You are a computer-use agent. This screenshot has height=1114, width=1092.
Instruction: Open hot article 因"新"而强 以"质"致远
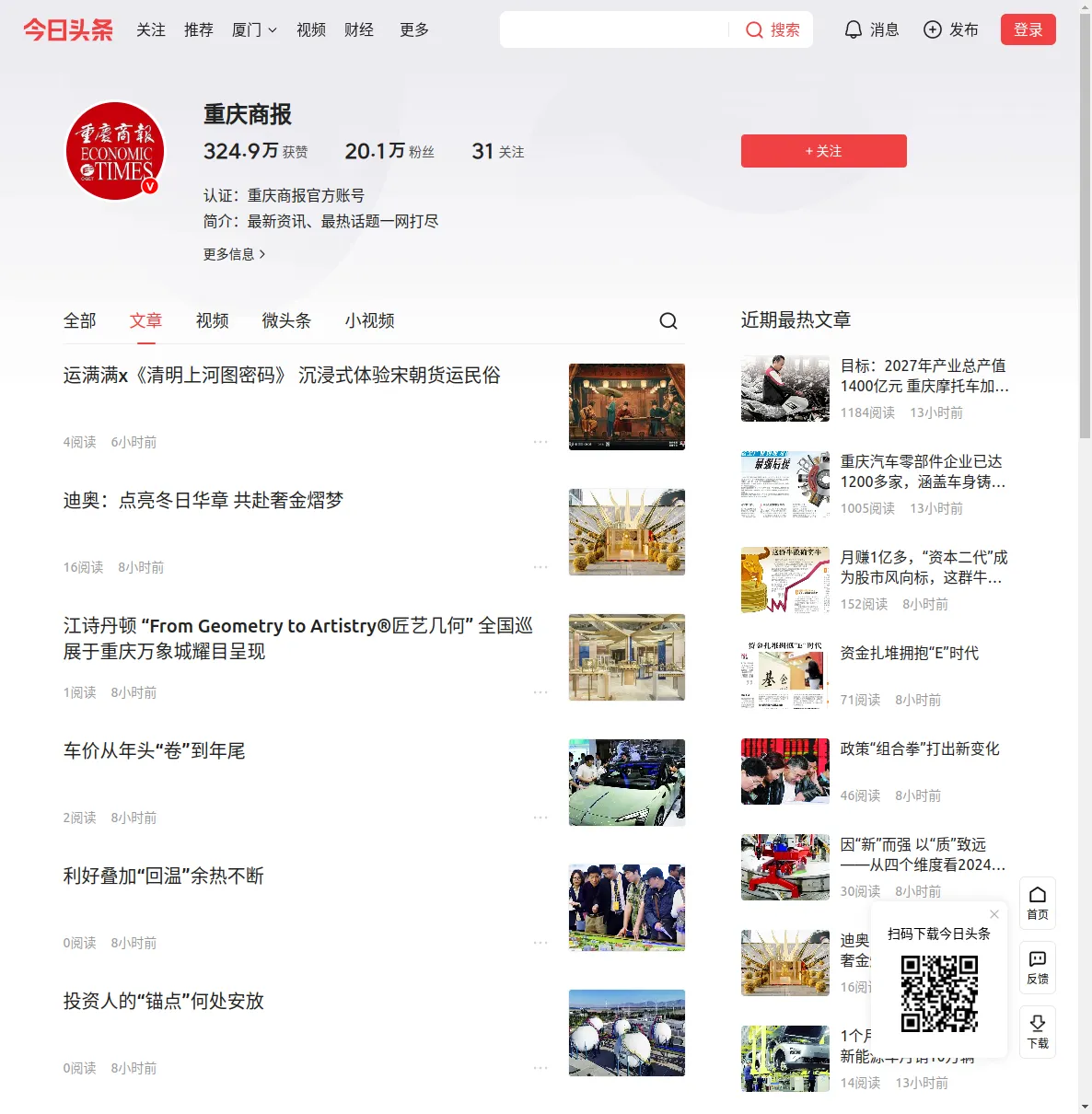923,854
